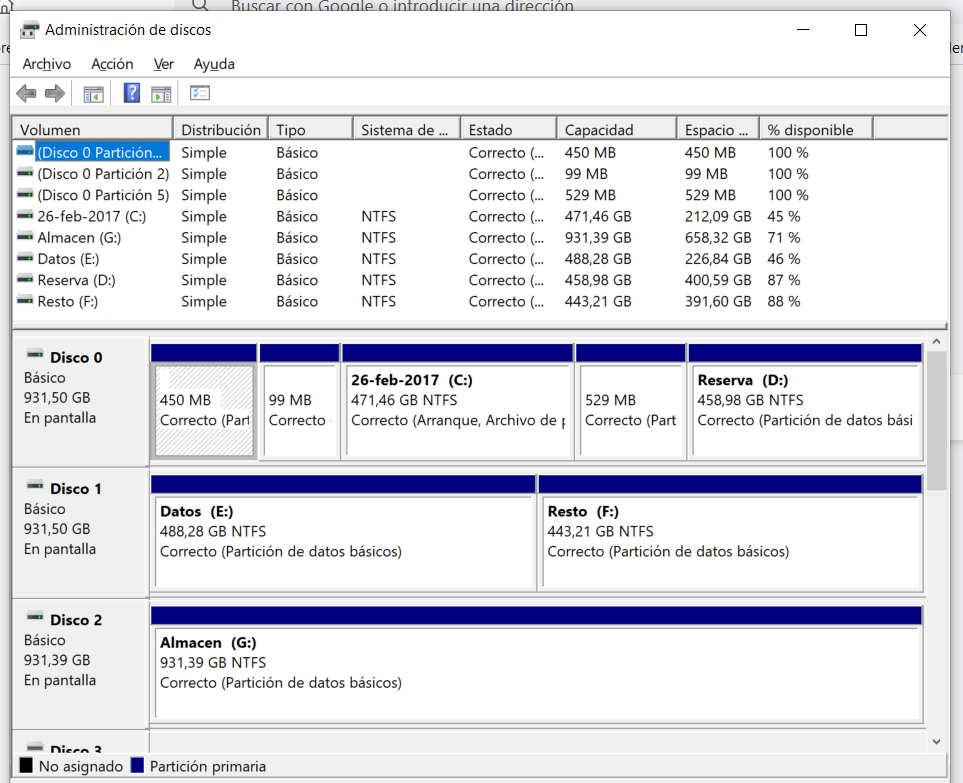Click the show/hide console tree icon
The image size is (963, 783).
coord(94,94)
